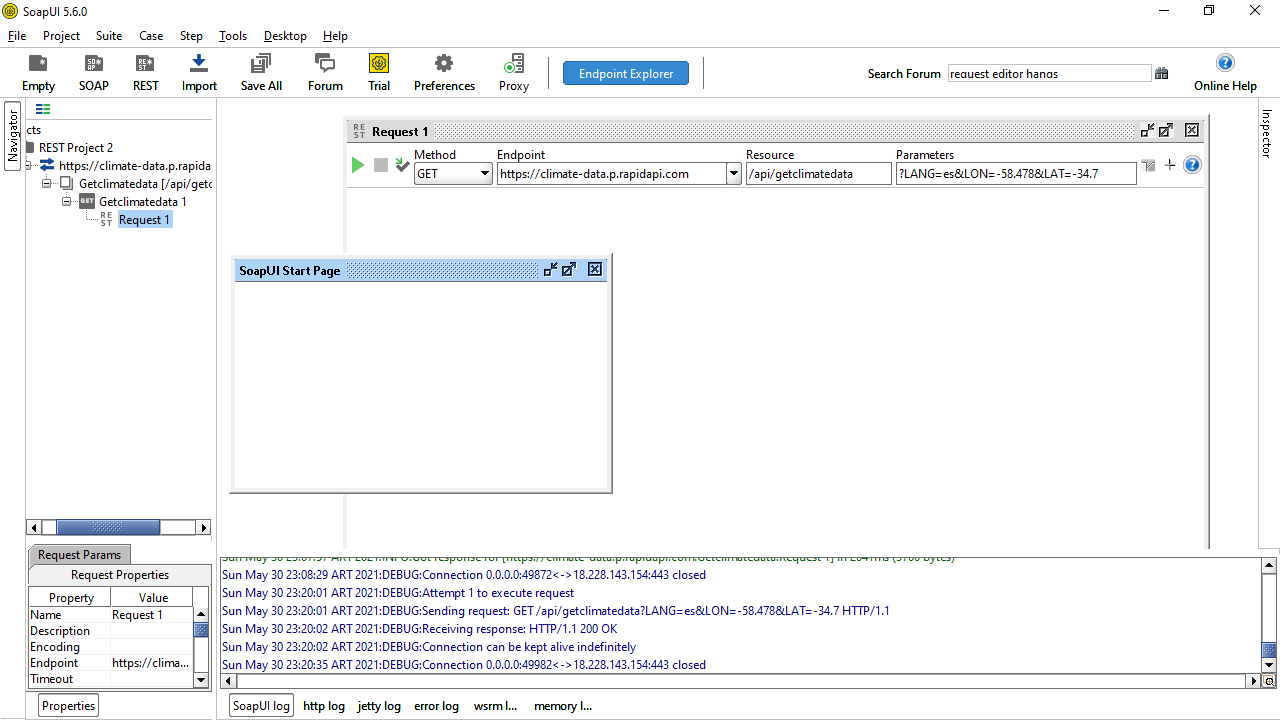Click the Endpoint Explorer button
This screenshot has width=1280, height=720.
tap(625, 73)
